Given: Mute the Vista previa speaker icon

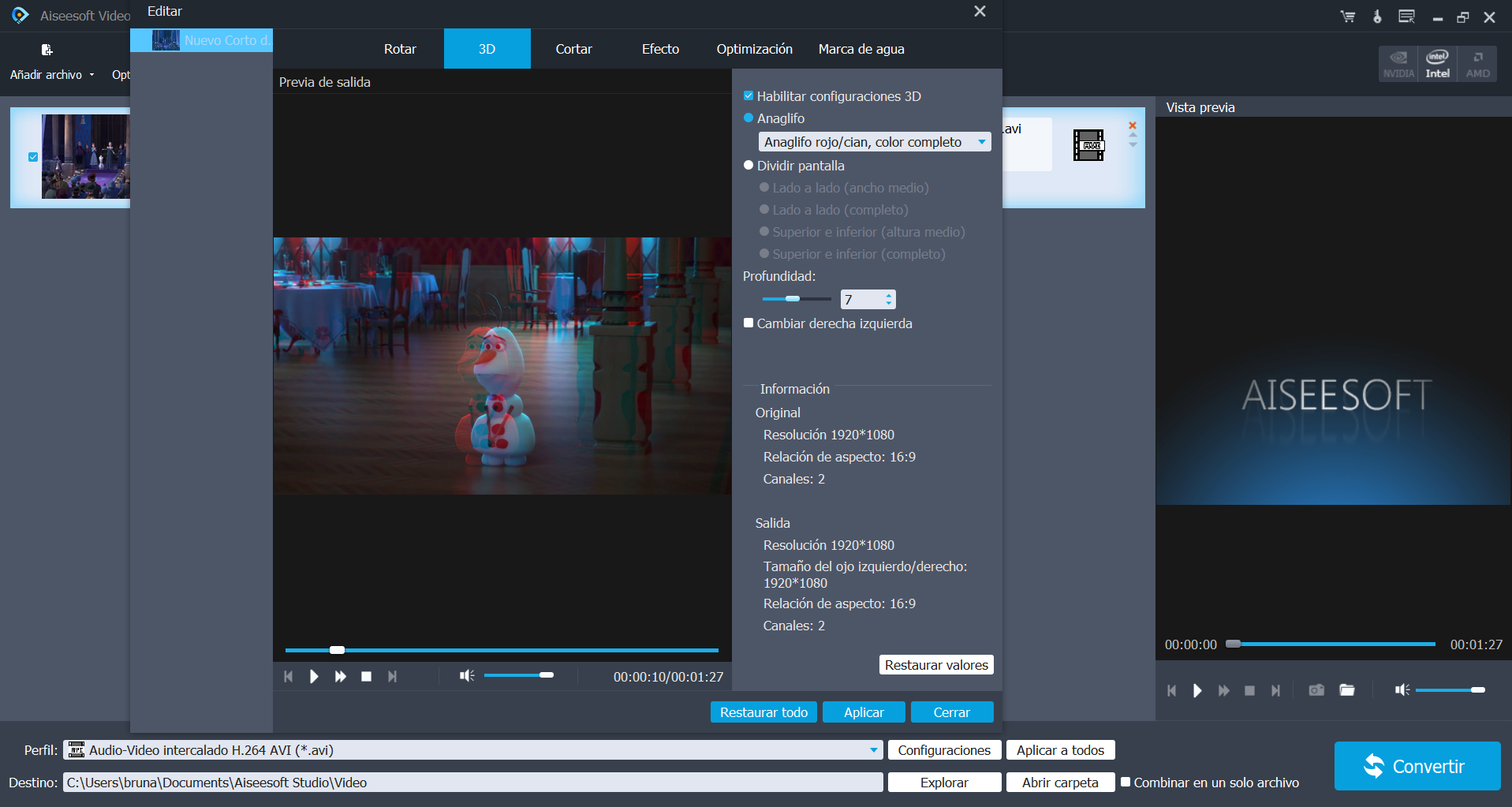Looking at the screenshot, I should (x=1402, y=689).
